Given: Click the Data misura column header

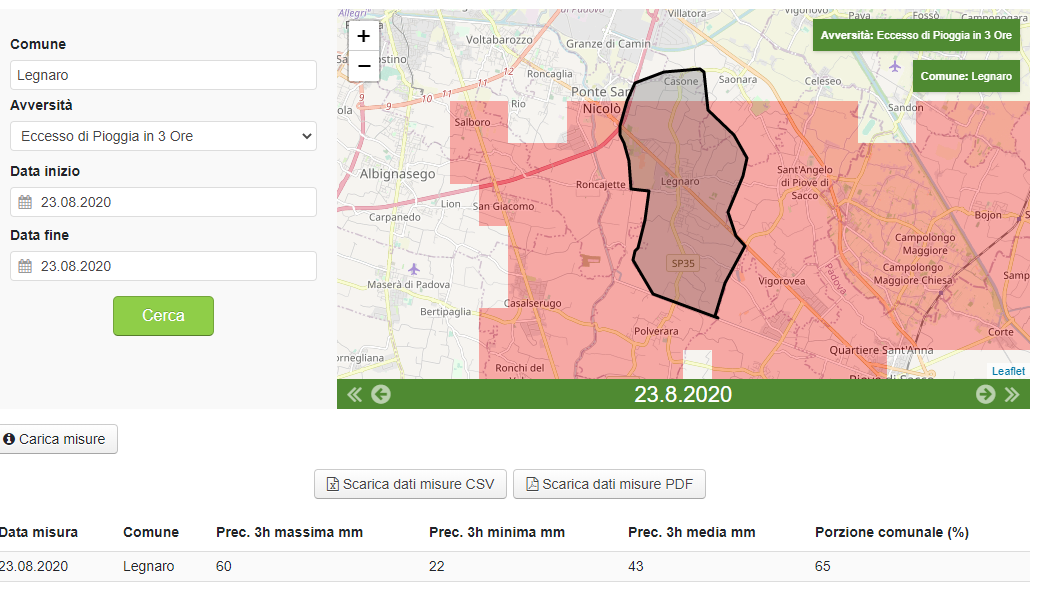Looking at the screenshot, I should [x=39, y=533].
